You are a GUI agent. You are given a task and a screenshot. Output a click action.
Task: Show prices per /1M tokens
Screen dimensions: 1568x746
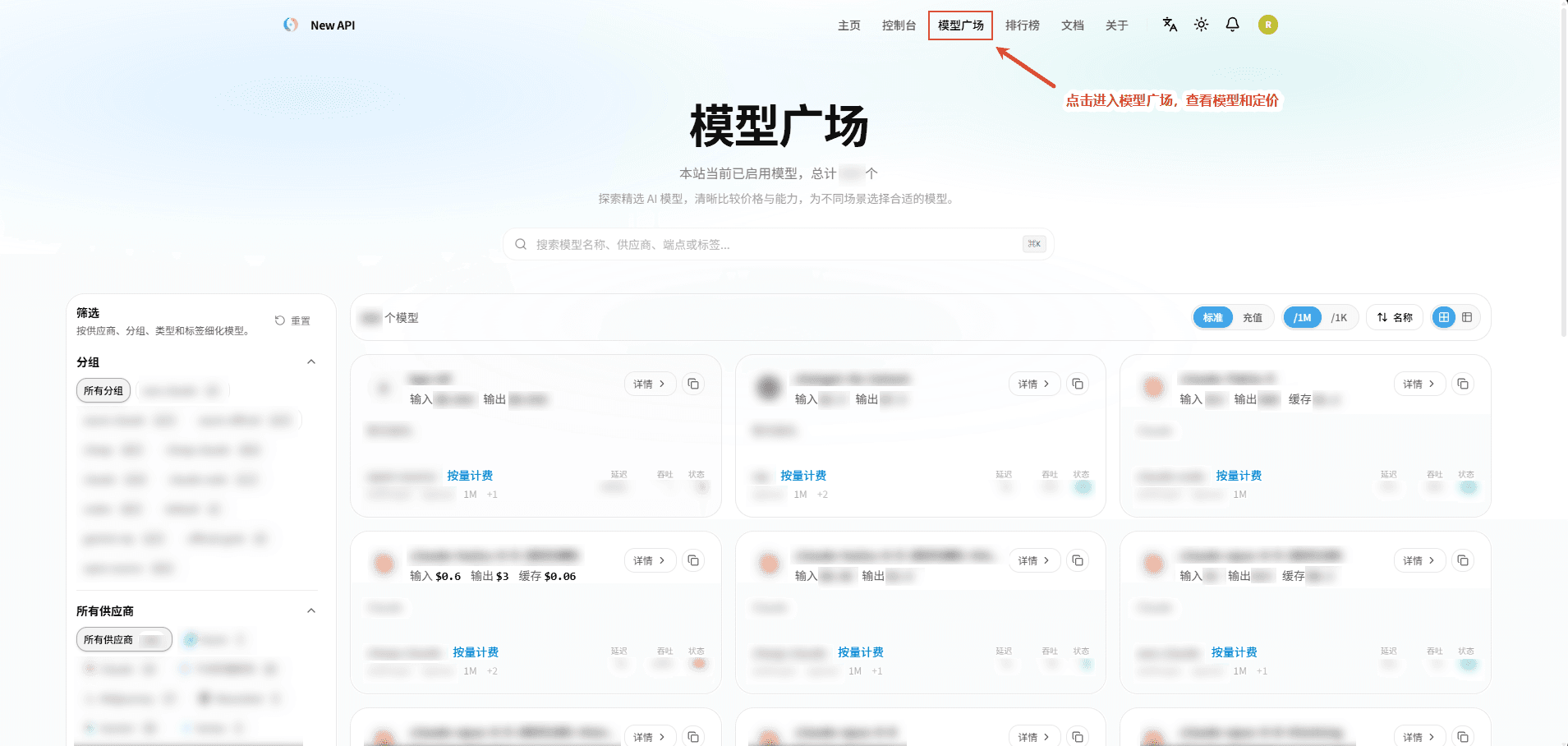(x=1303, y=318)
